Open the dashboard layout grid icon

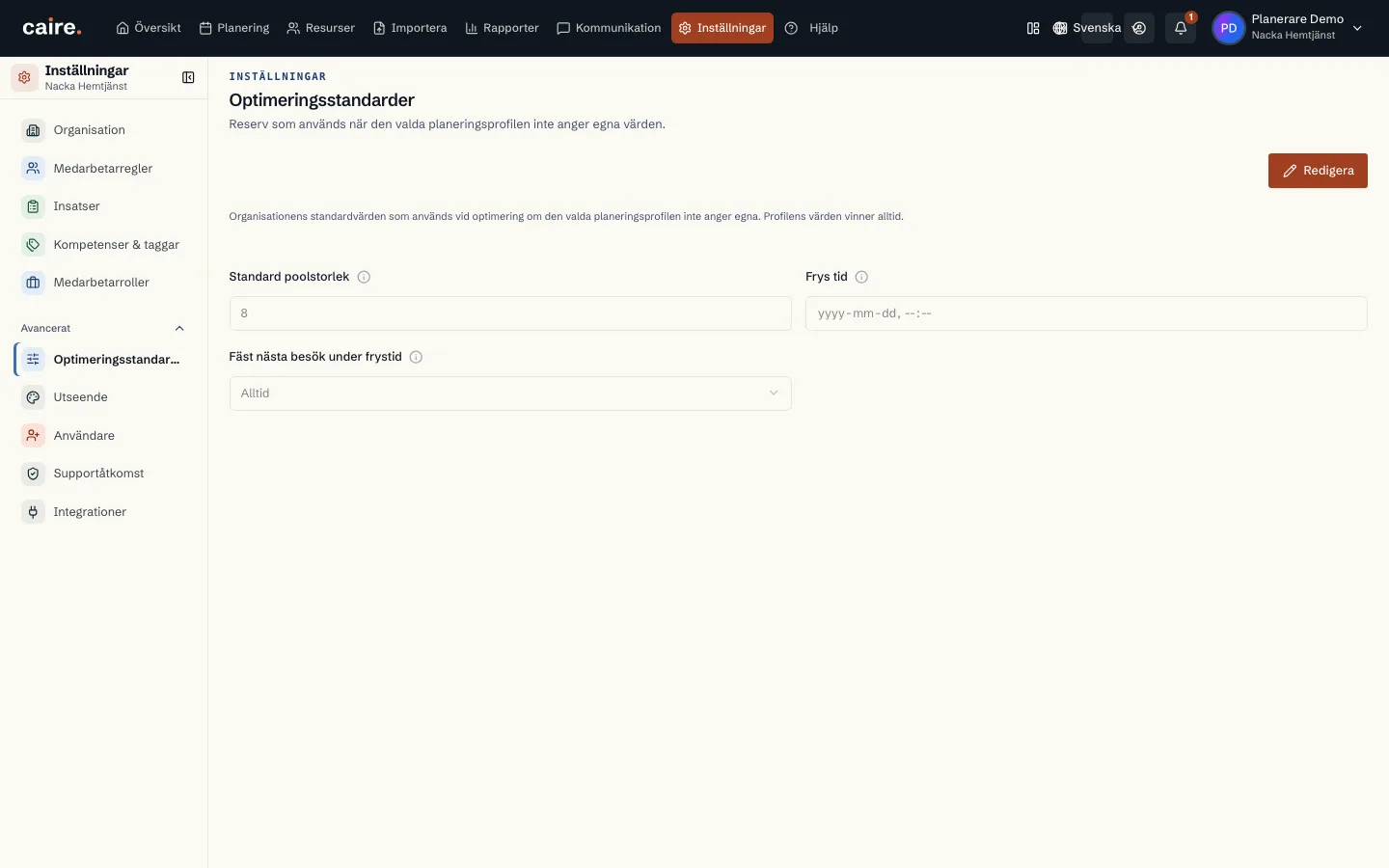click(x=1033, y=28)
